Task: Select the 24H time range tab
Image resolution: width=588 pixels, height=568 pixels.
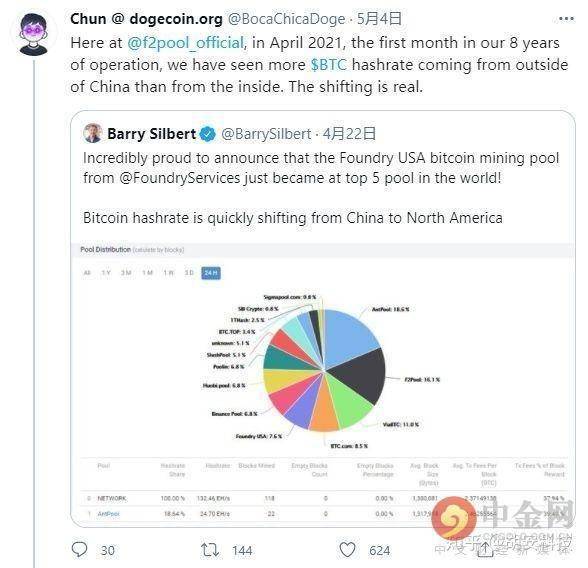Action: coord(211,273)
